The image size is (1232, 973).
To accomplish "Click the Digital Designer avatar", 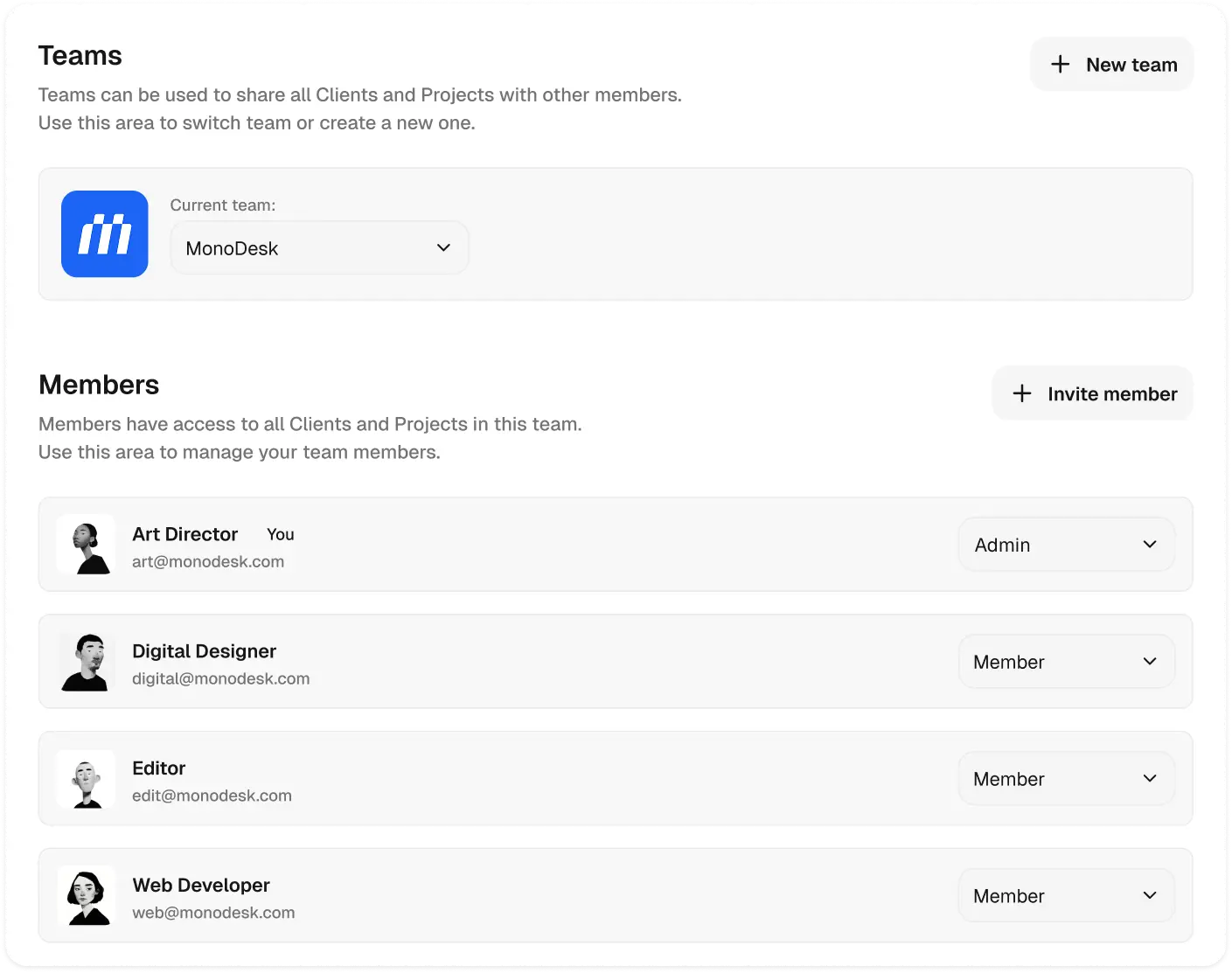I will [x=87, y=662].
